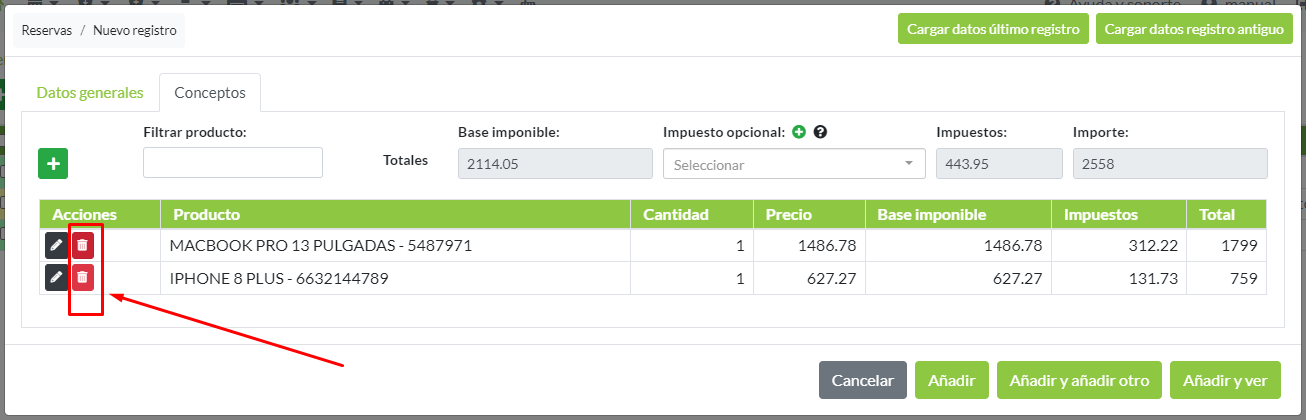
Task: Click Cargar datos último registro button
Action: pyautogui.click(x=993, y=29)
